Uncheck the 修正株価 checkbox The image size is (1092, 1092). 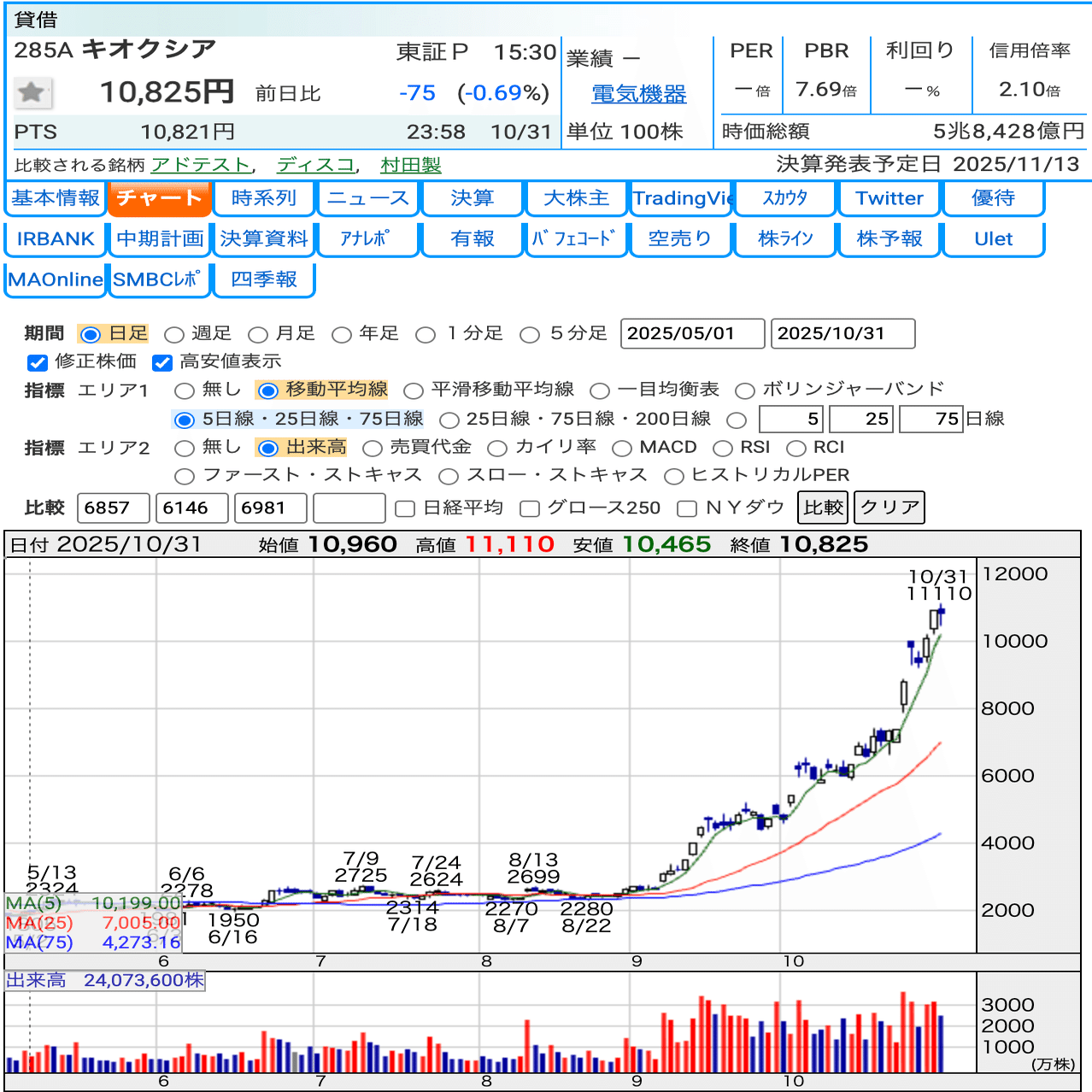pos(37,362)
